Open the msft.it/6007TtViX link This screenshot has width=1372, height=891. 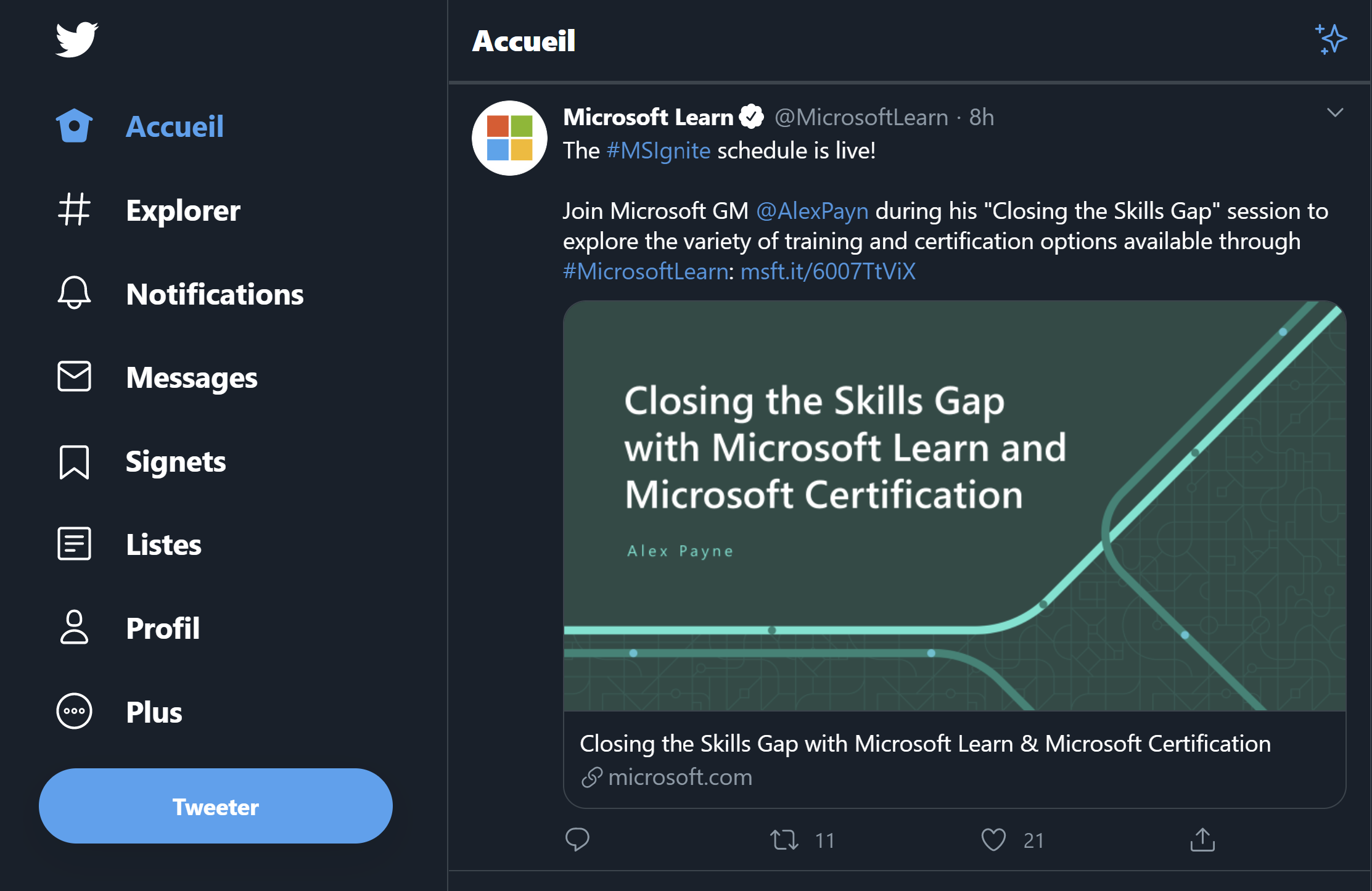828,271
